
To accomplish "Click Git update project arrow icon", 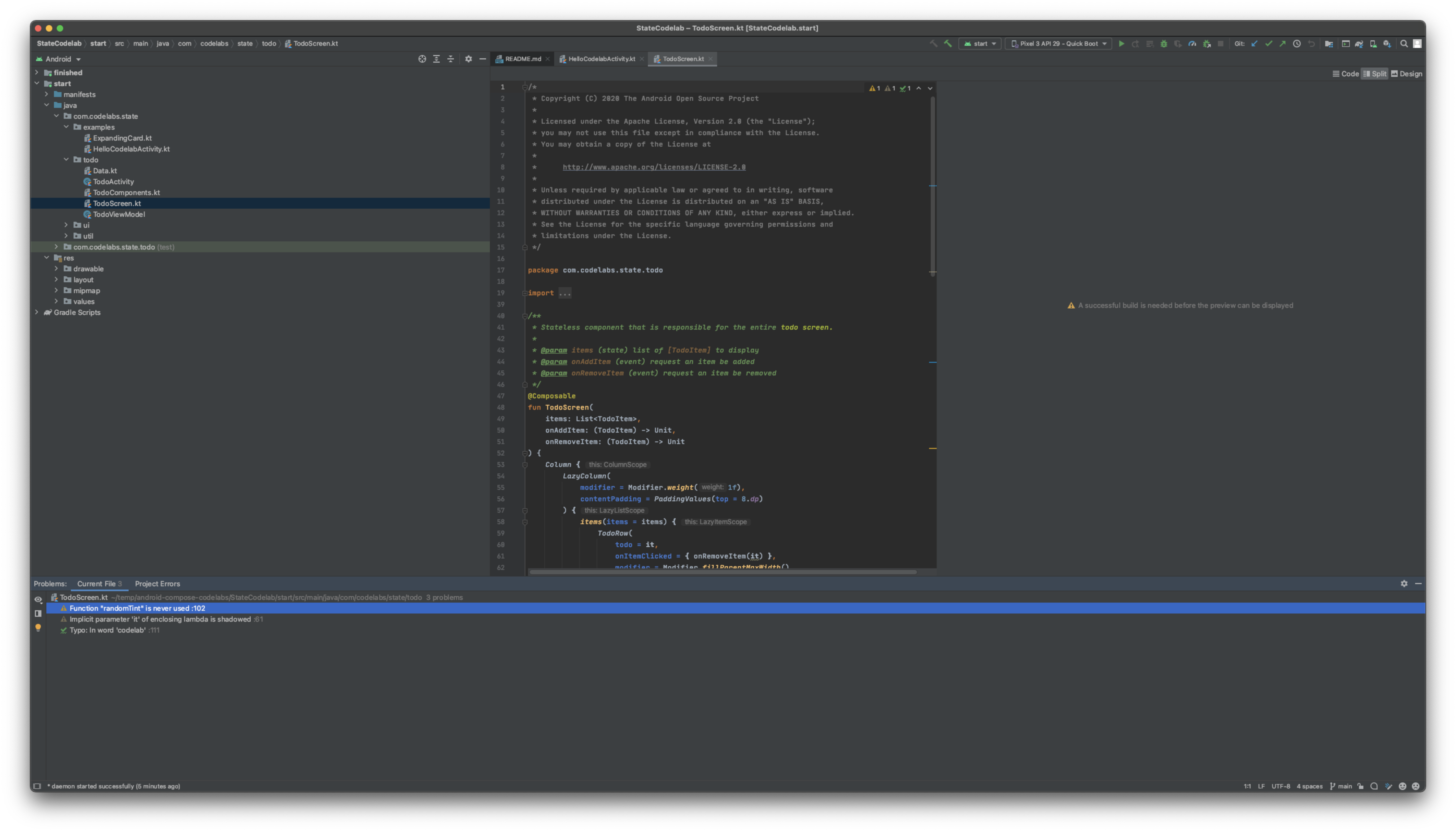I will 1254,43.
